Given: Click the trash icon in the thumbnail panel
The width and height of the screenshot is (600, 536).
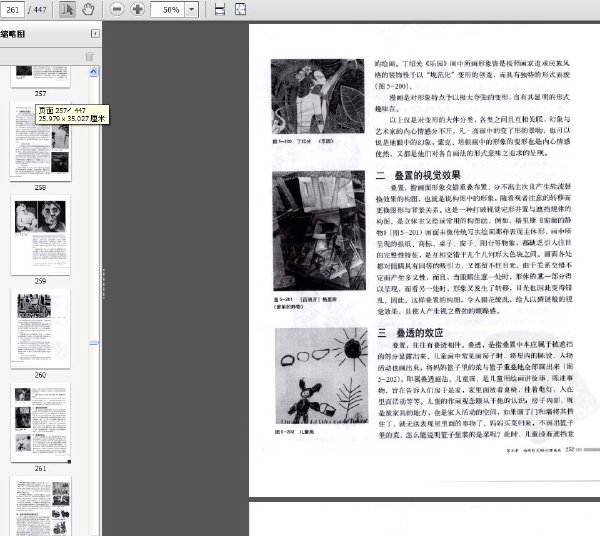Looking at the screenshot, I should [x=90, y=57].
